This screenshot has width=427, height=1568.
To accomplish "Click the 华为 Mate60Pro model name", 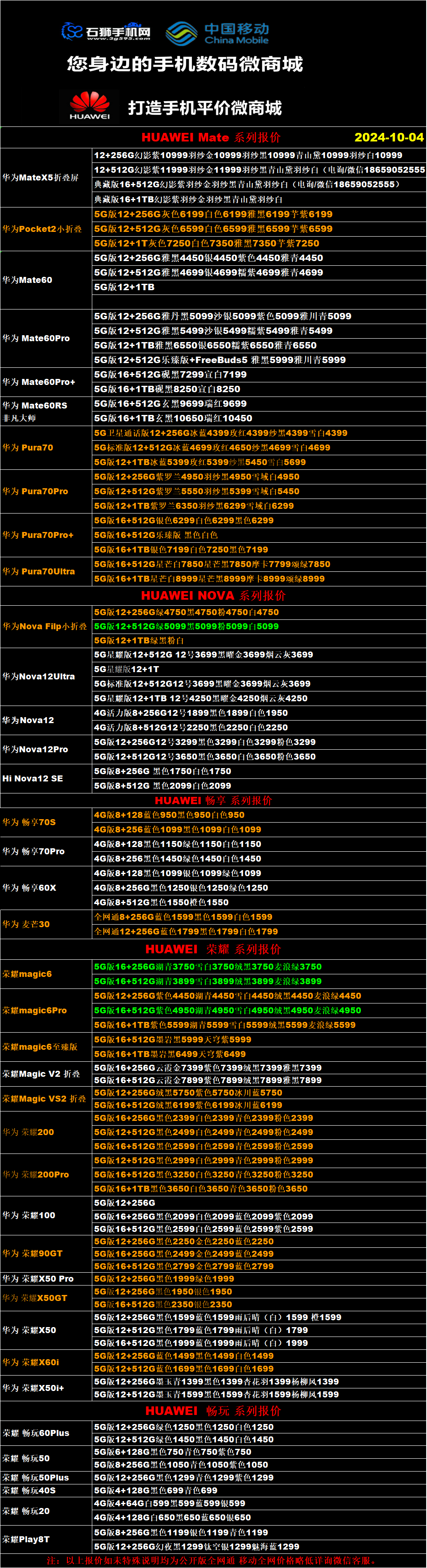I will 36,339.
